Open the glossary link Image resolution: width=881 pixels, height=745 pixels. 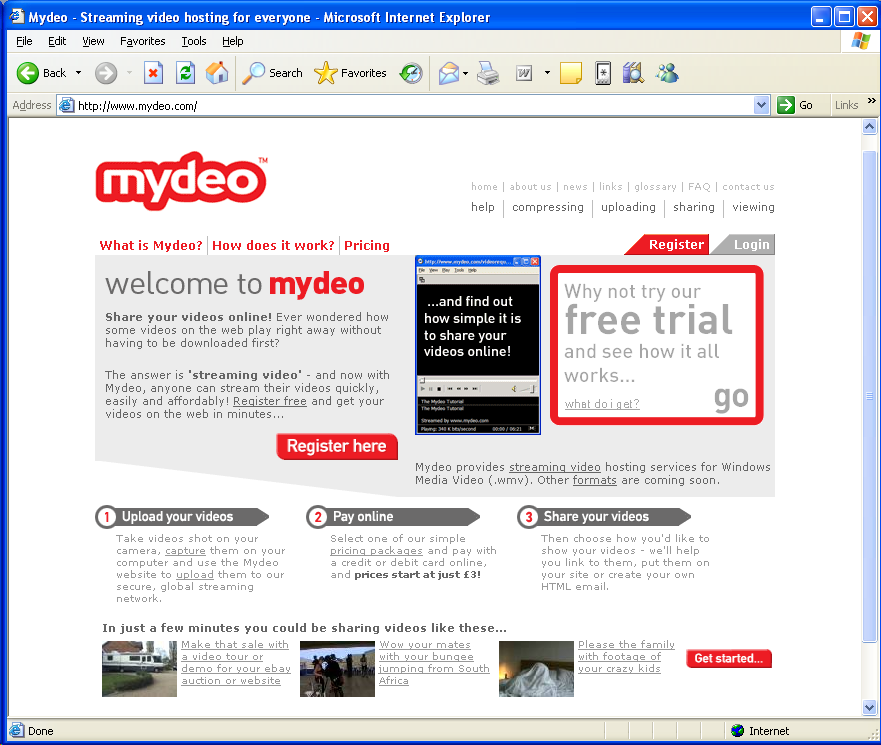(655, 187)
